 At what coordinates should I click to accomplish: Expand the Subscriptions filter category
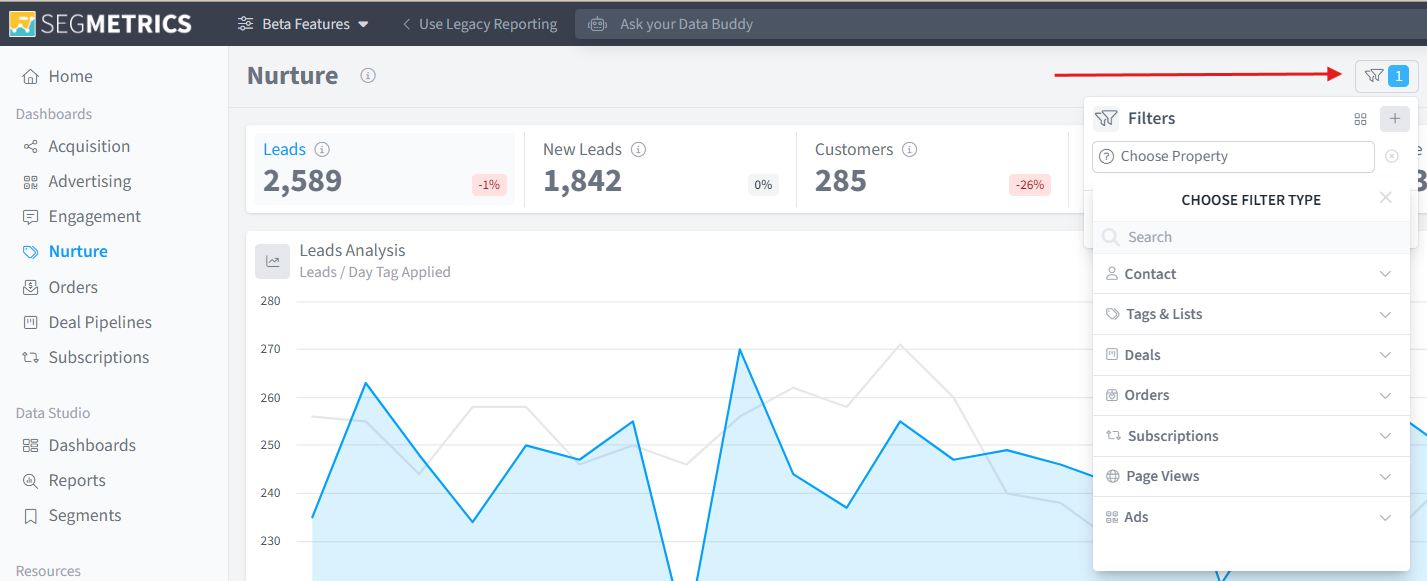[1251, 436]
